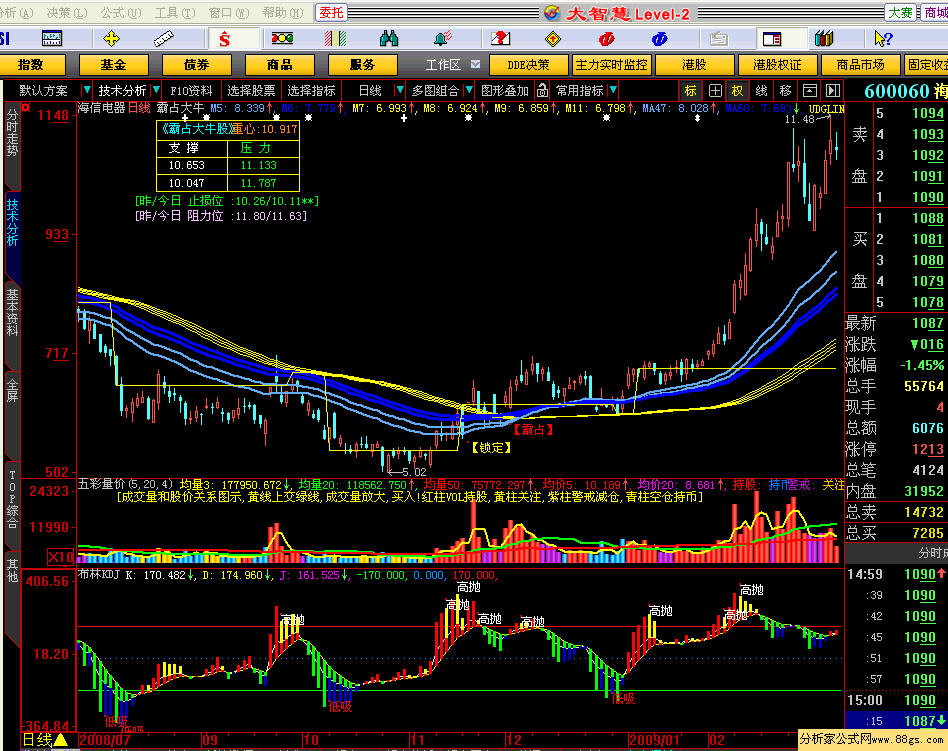Click the chart with question mark icon
This screenshot has height=751, width=948.
tap(500, 39)
